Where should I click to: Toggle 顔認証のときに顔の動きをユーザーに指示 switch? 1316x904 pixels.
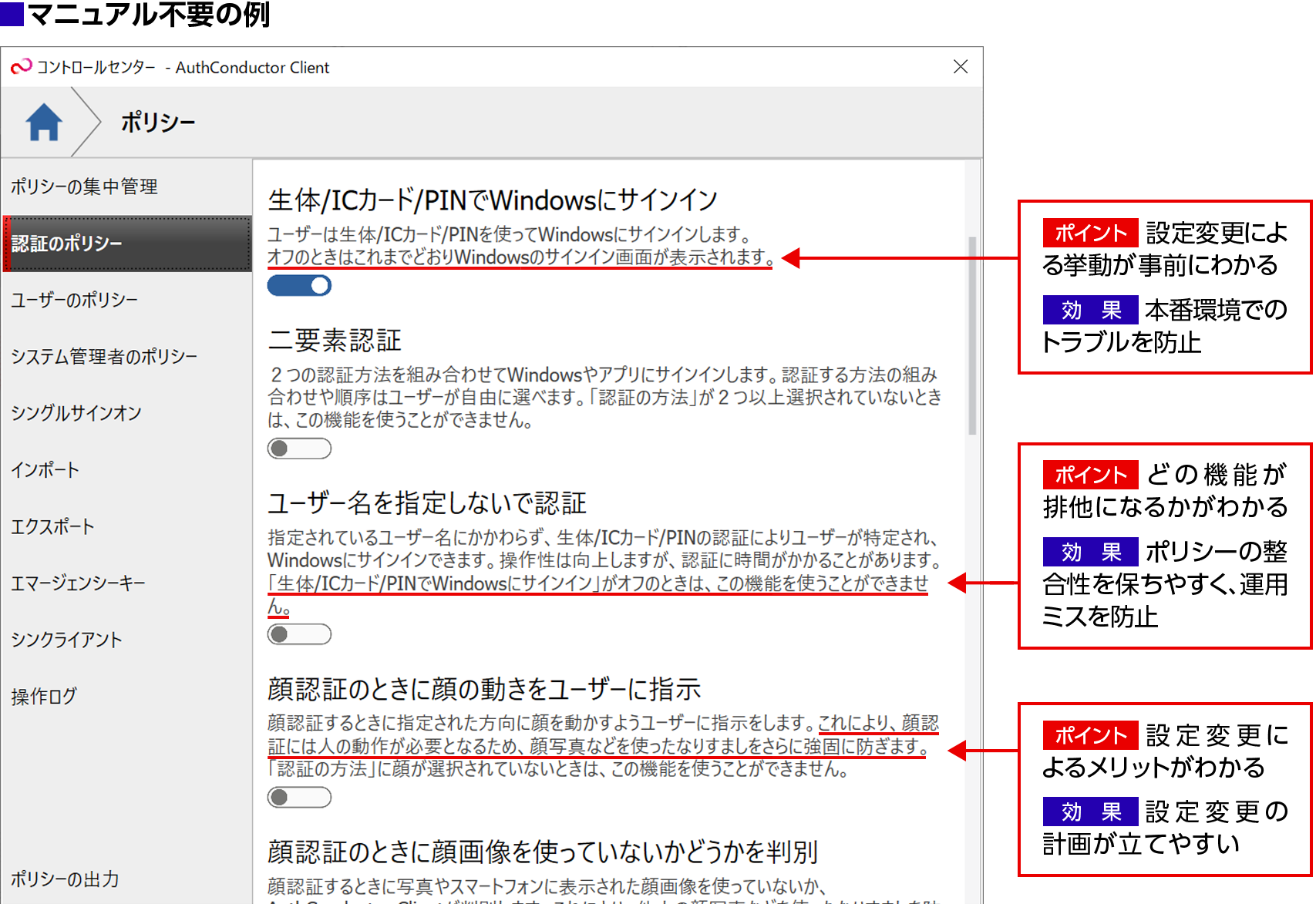299,797
